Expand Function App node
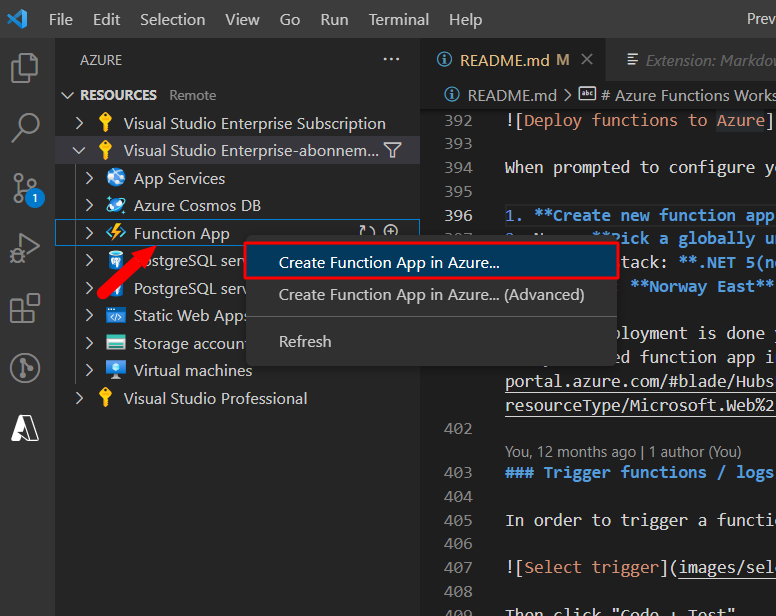The image size is (776, 616). (x=89, y=233)
